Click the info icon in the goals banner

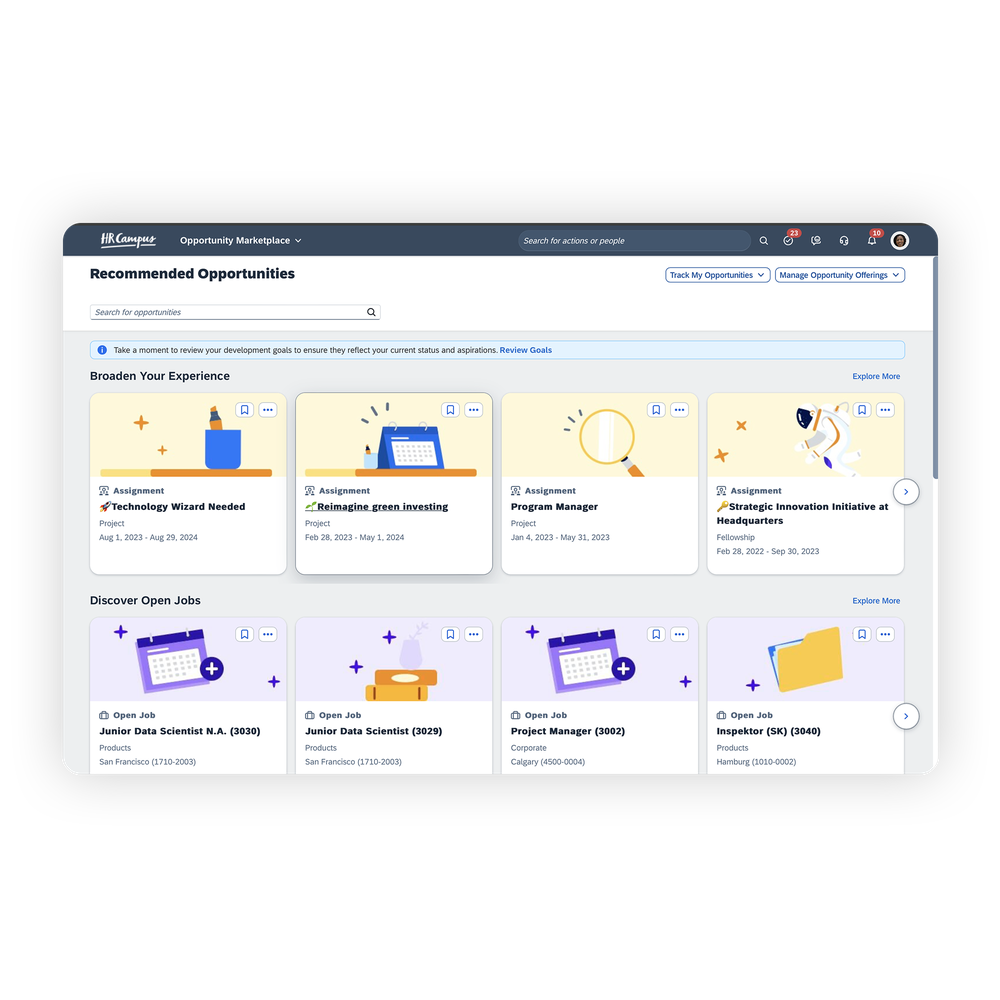(x=101, y=349)
